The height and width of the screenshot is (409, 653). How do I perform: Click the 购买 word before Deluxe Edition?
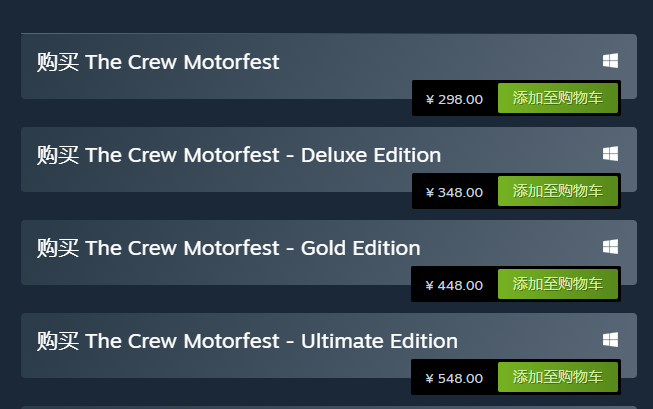tap(57, 155)
